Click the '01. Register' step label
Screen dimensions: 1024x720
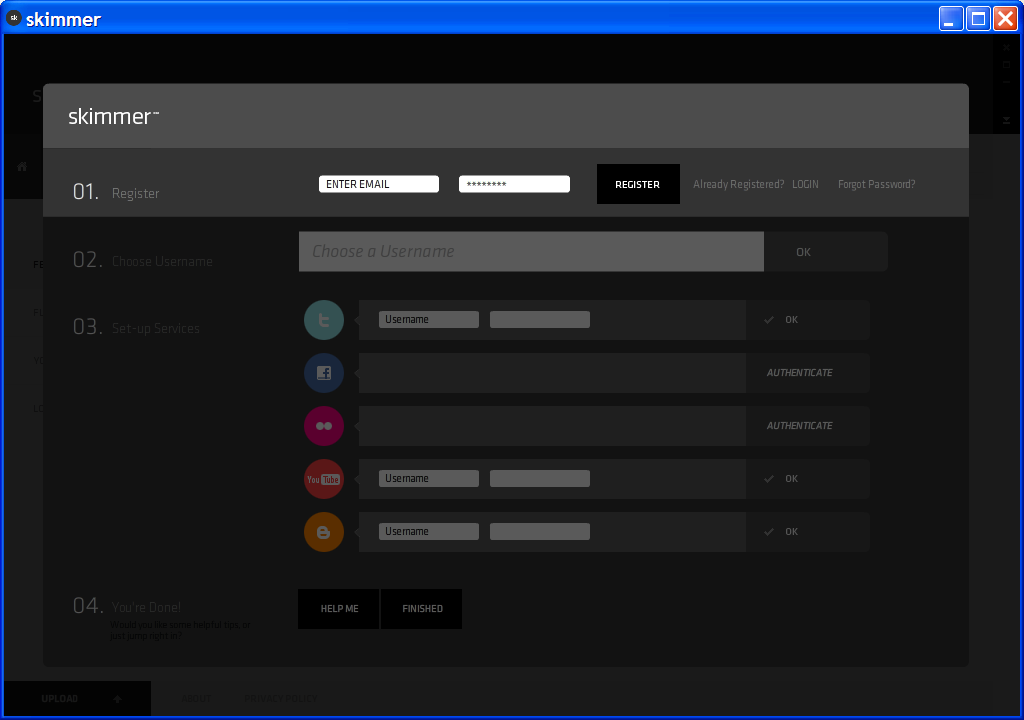pyautogui.click(x=116, y=192)
